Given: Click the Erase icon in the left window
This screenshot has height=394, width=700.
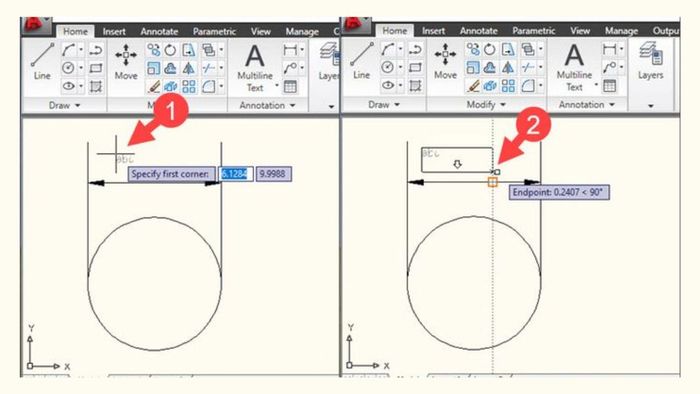Looking at the screenshot, I should click(154, 86).
